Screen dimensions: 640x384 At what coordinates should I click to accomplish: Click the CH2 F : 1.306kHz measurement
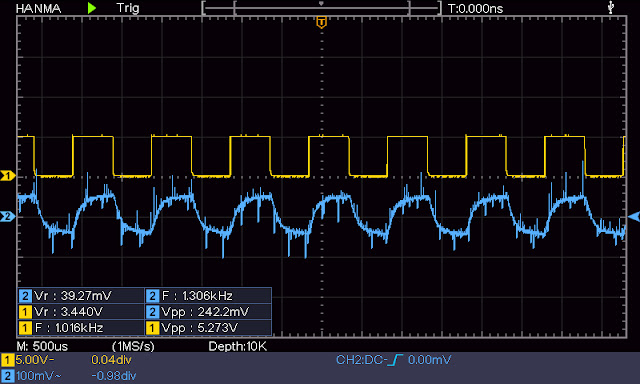pyautogui.click(x=208, y=296)
